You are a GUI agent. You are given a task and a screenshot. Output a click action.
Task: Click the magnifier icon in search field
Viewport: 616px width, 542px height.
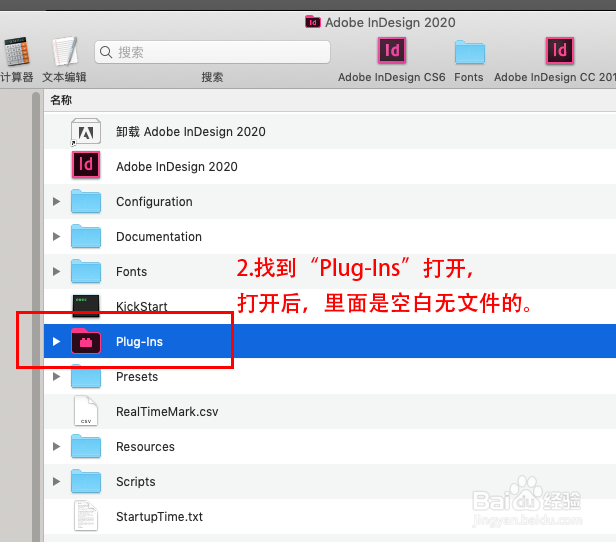[106, 52]
